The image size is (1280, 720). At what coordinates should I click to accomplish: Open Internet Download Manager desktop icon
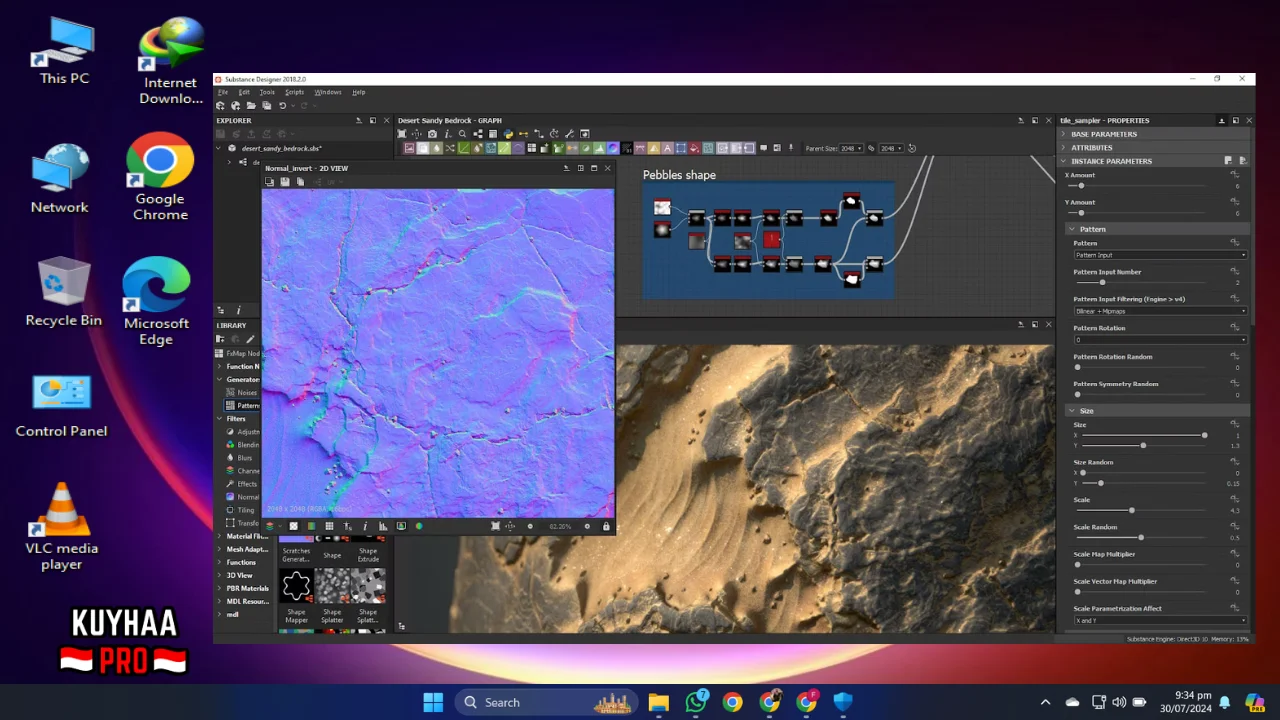pyautogui.click(x=171, y=60)
